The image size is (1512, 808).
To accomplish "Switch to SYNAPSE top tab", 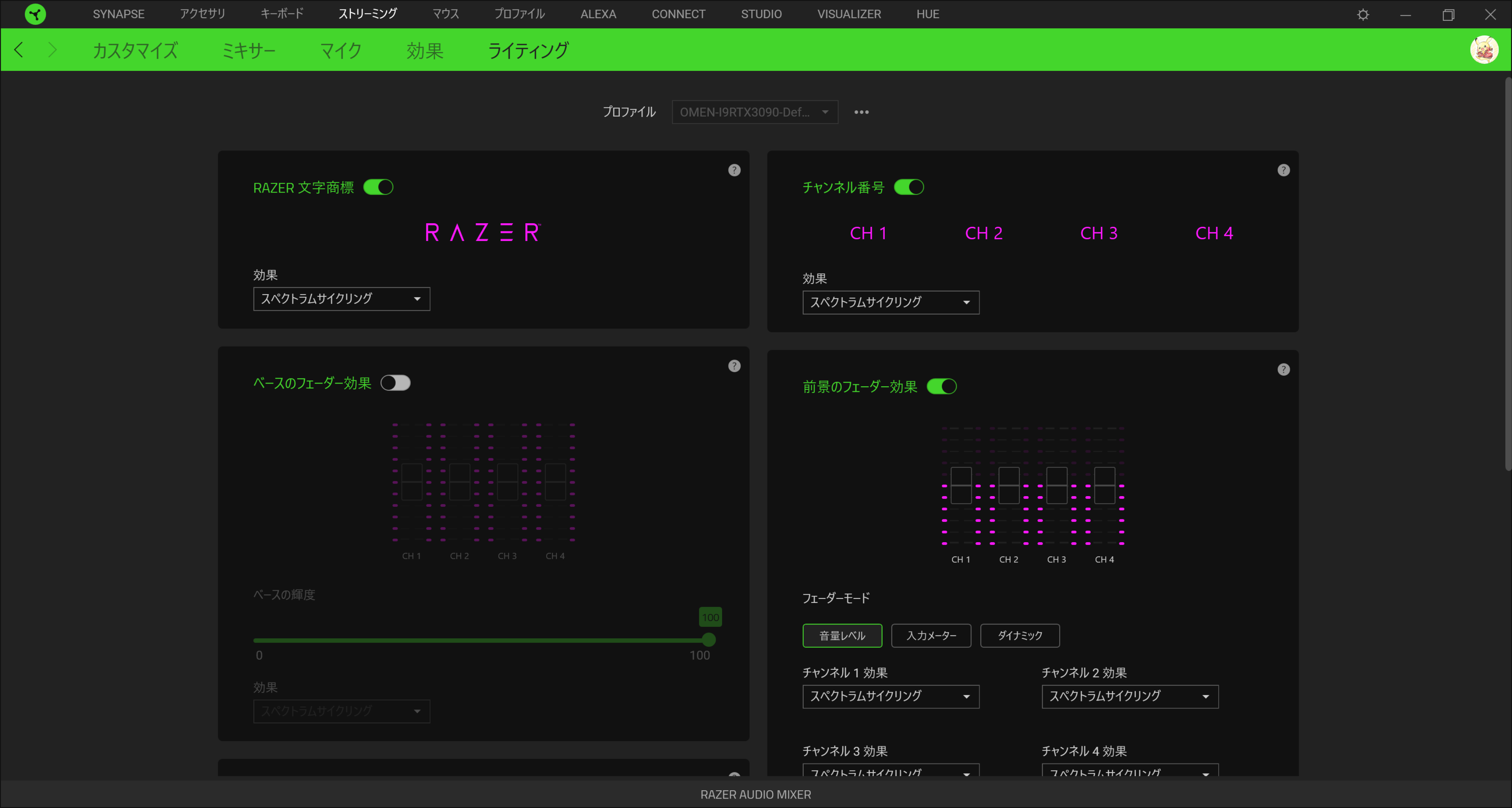I will [x=119, y=14].
